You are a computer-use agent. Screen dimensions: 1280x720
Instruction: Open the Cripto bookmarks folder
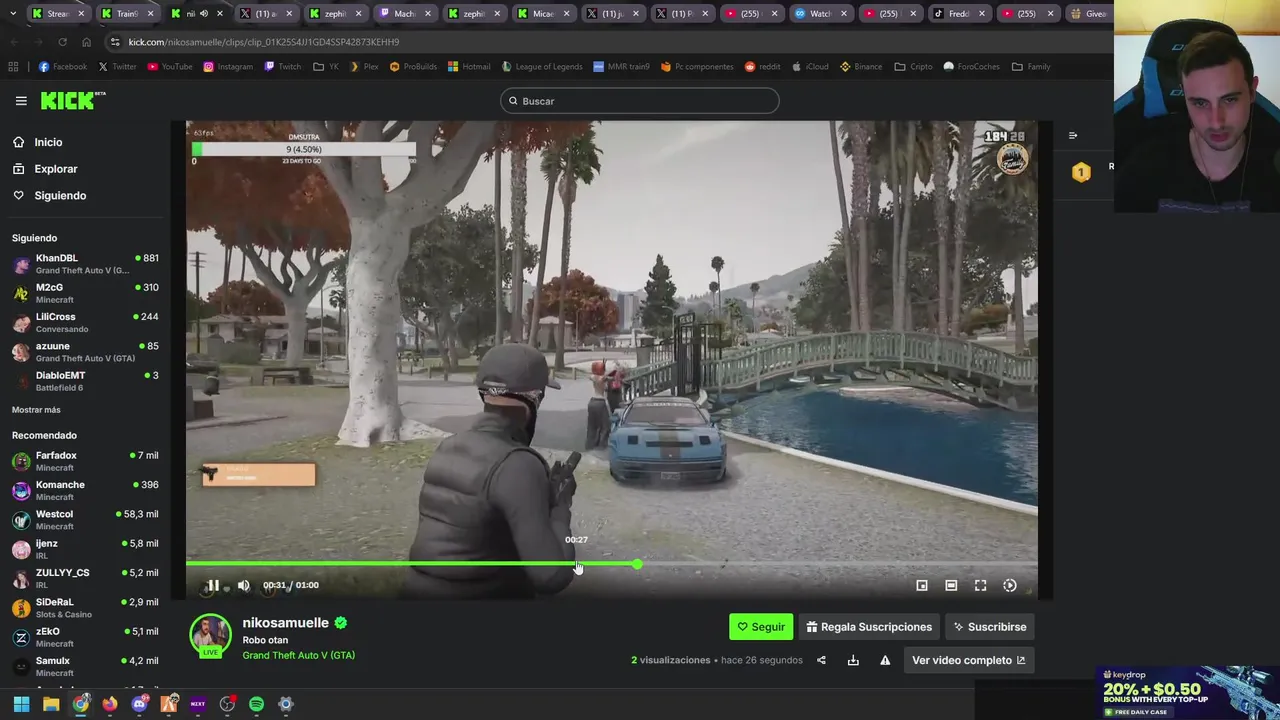click(x=913, y=67)
